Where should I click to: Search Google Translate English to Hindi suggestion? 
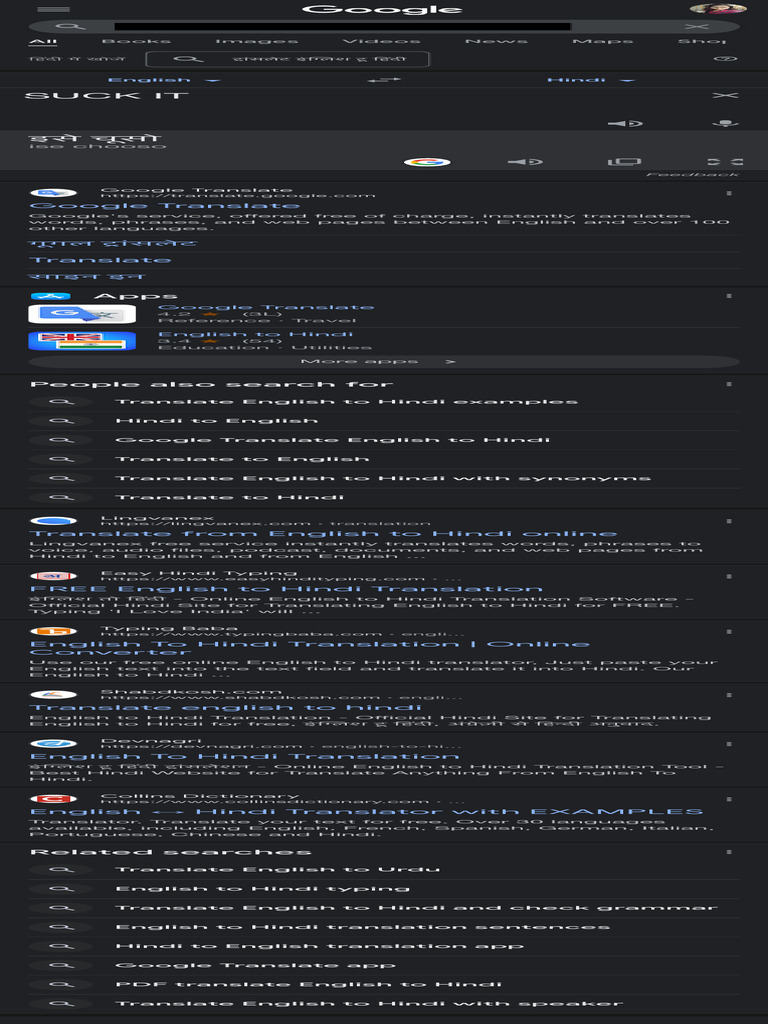[x=384, y=440]
